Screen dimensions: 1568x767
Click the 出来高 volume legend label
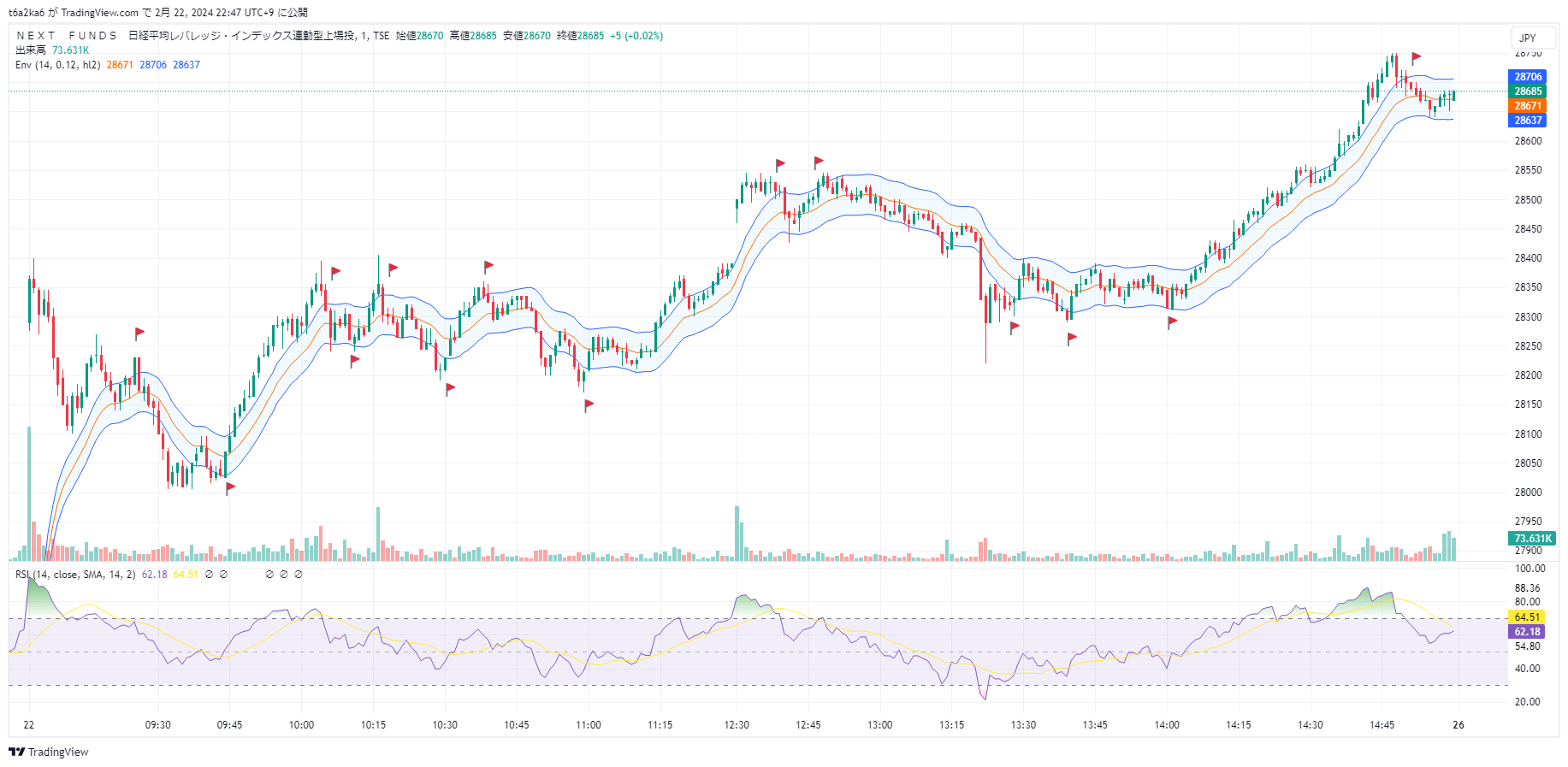[31, 50]
